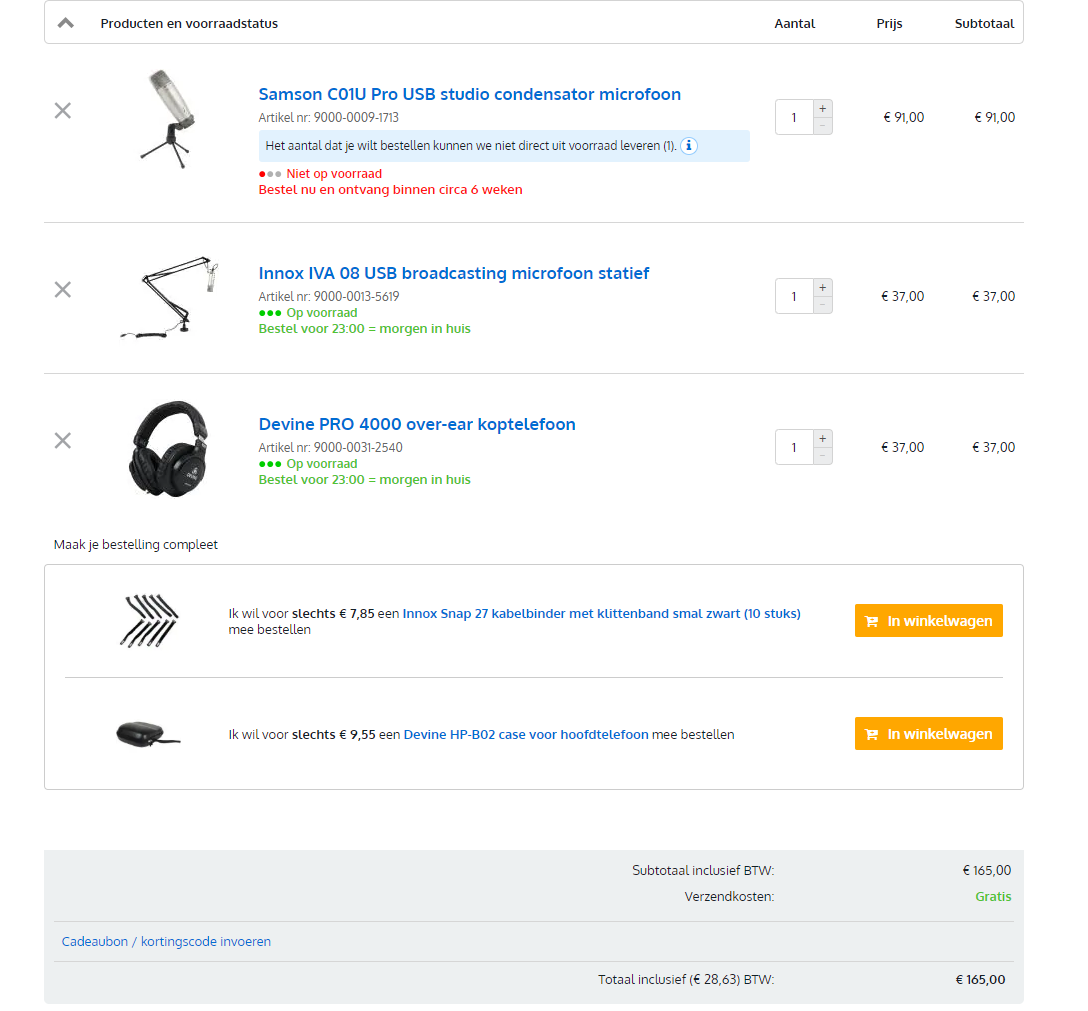Remove Samson C01U Pro microphone from cart
This screenshot has width=1088, height=1011.
(x=62, y=111)
